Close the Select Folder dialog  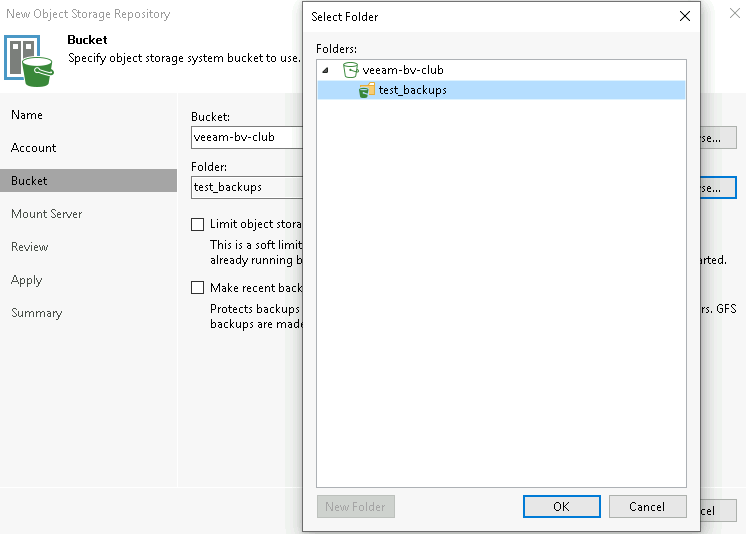point(685,16)
